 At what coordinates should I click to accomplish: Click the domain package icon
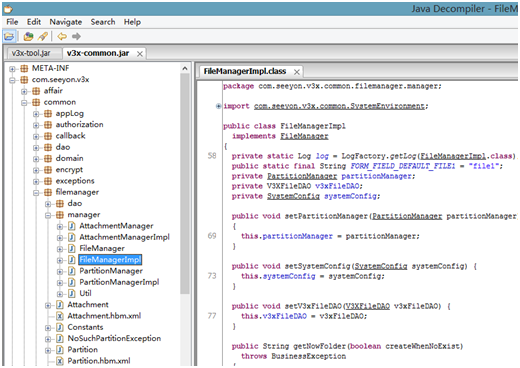[x=48, y=159]
